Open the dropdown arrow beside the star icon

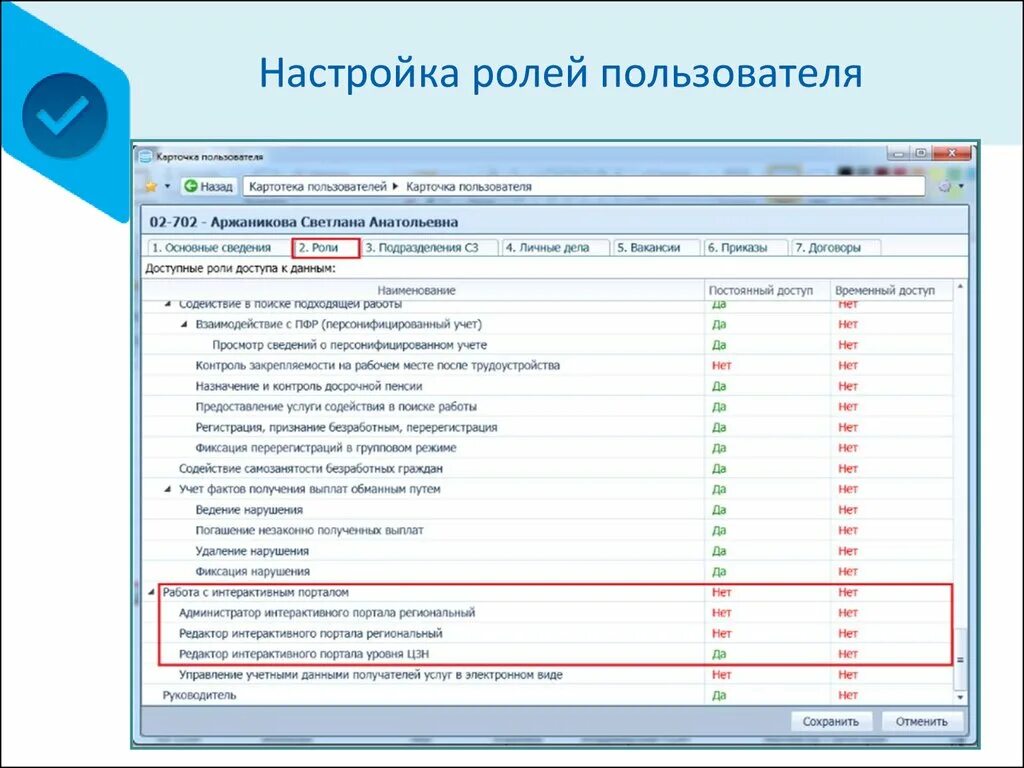pos(168,186)
